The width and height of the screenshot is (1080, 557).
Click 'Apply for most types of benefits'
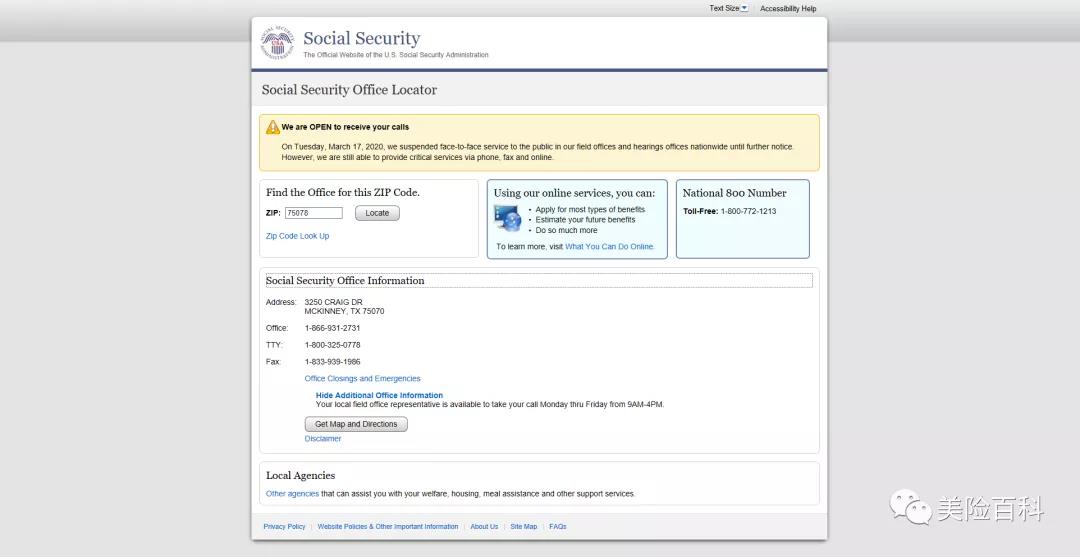pos(590,209)
